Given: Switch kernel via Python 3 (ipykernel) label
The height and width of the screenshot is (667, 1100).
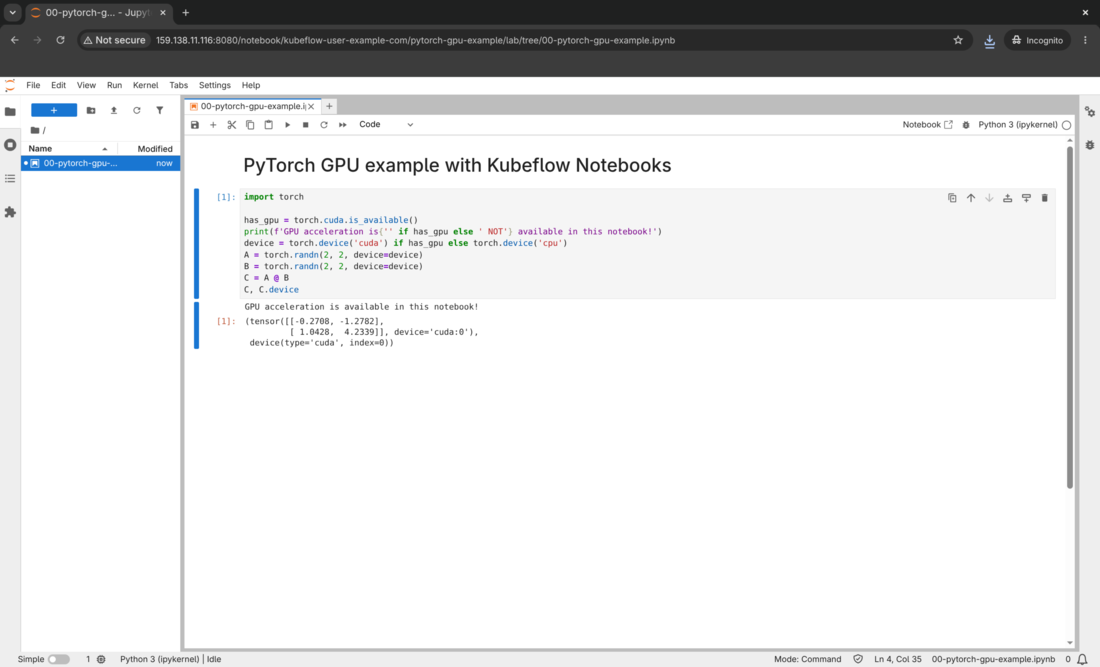Looking at the screenshot, I should point(1017,125).
